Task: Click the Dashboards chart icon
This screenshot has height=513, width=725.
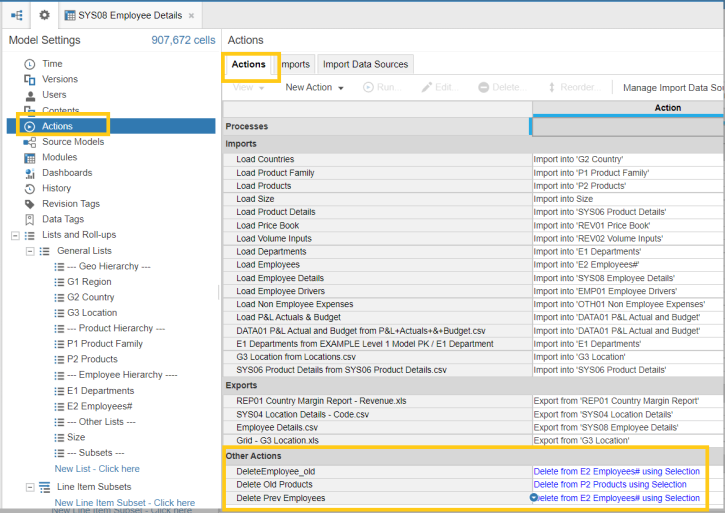Action: (30, 173)
